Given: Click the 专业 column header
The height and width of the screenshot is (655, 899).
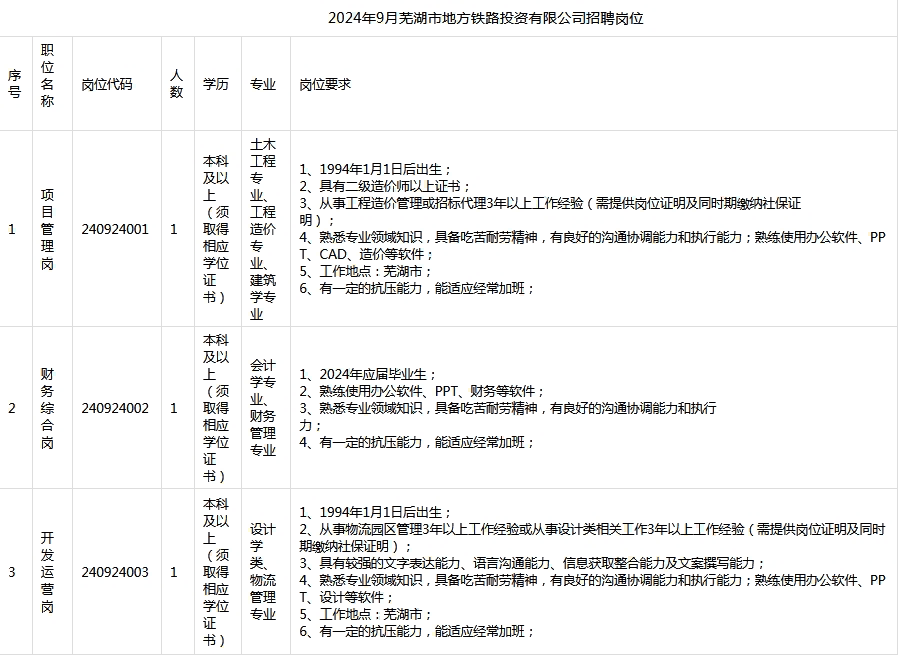Looking at the screenshot, I should 263,85.
